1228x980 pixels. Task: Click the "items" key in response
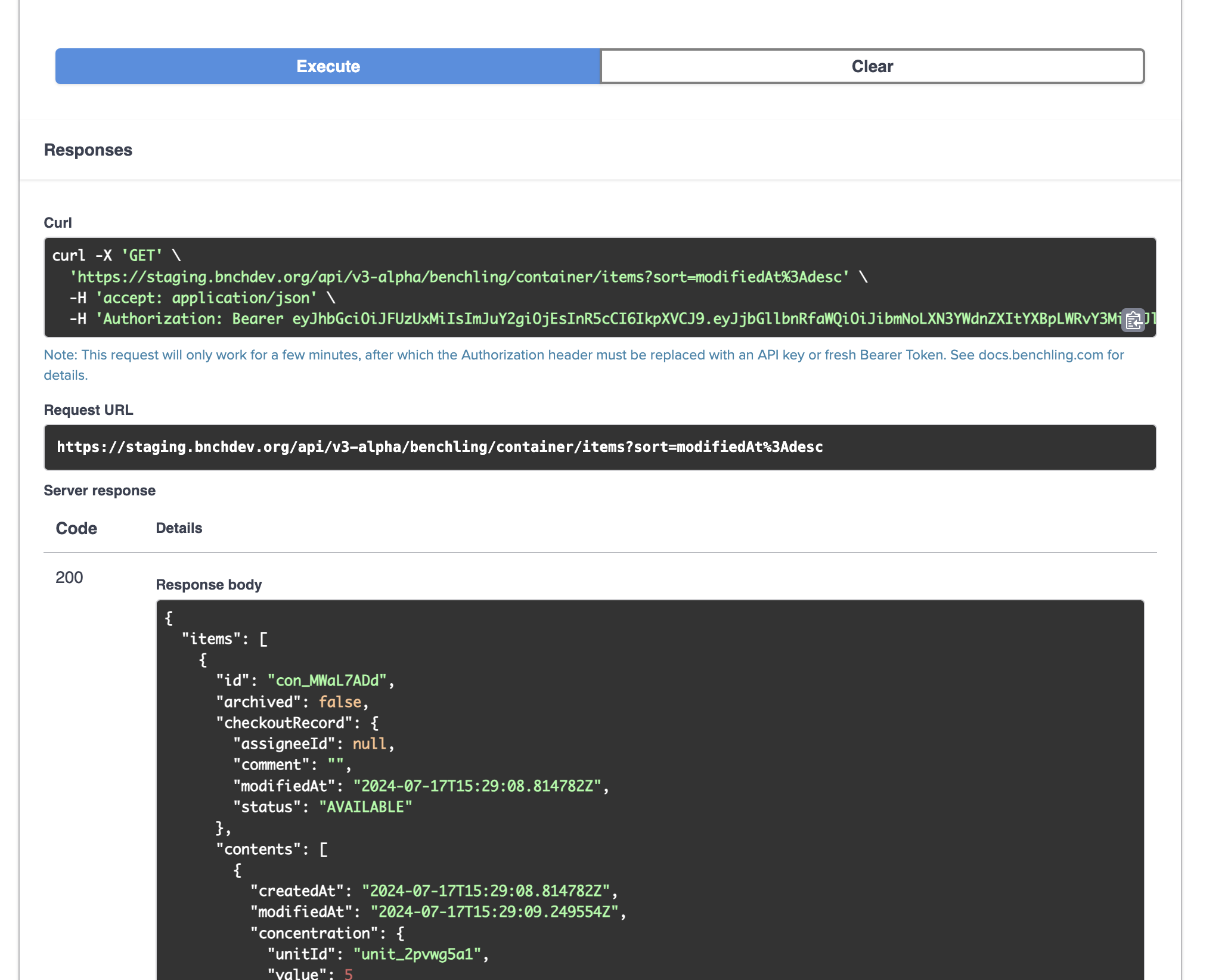point(211,639)
